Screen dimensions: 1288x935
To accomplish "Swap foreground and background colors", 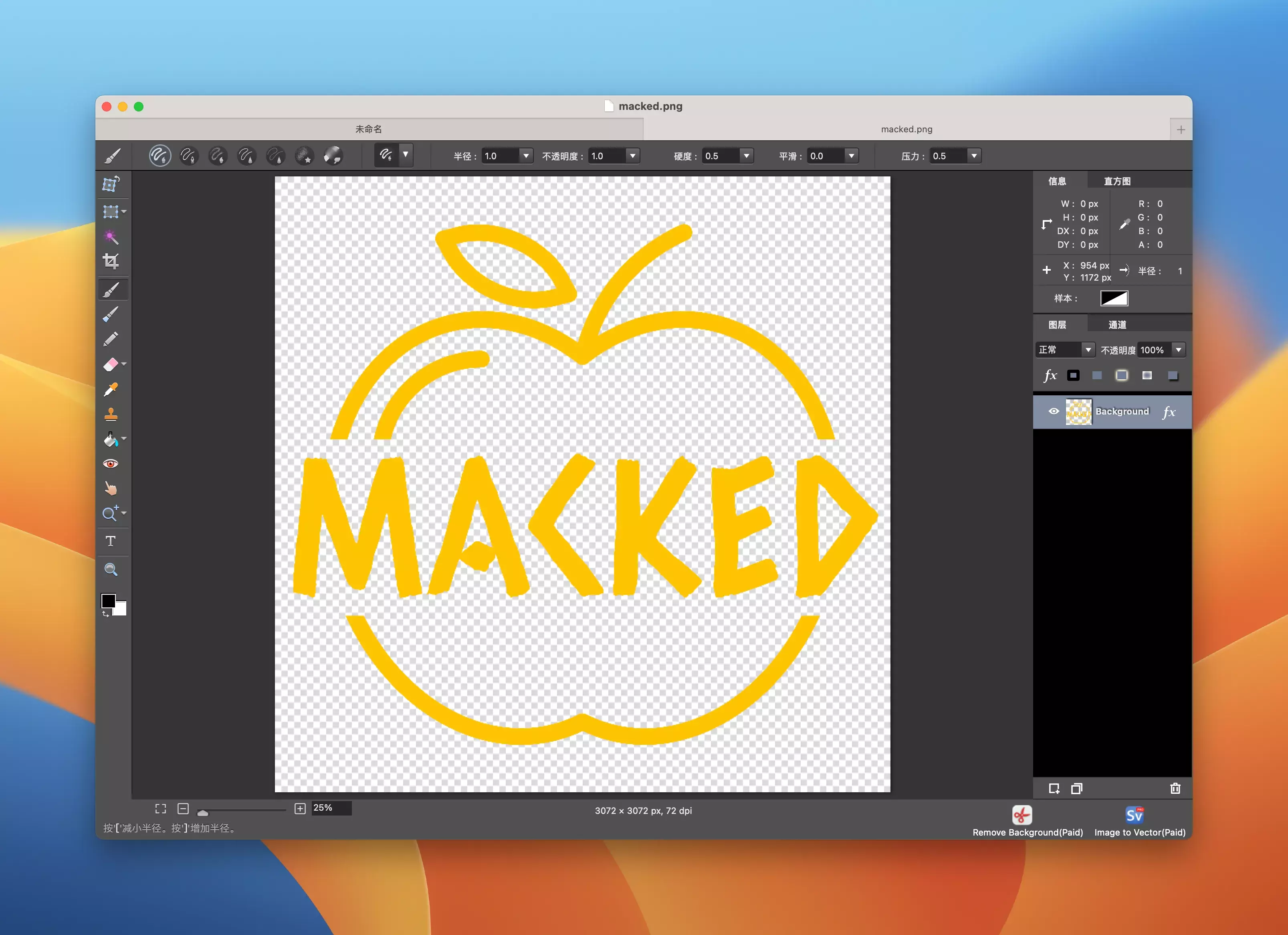I will click(x=105, y=614).
